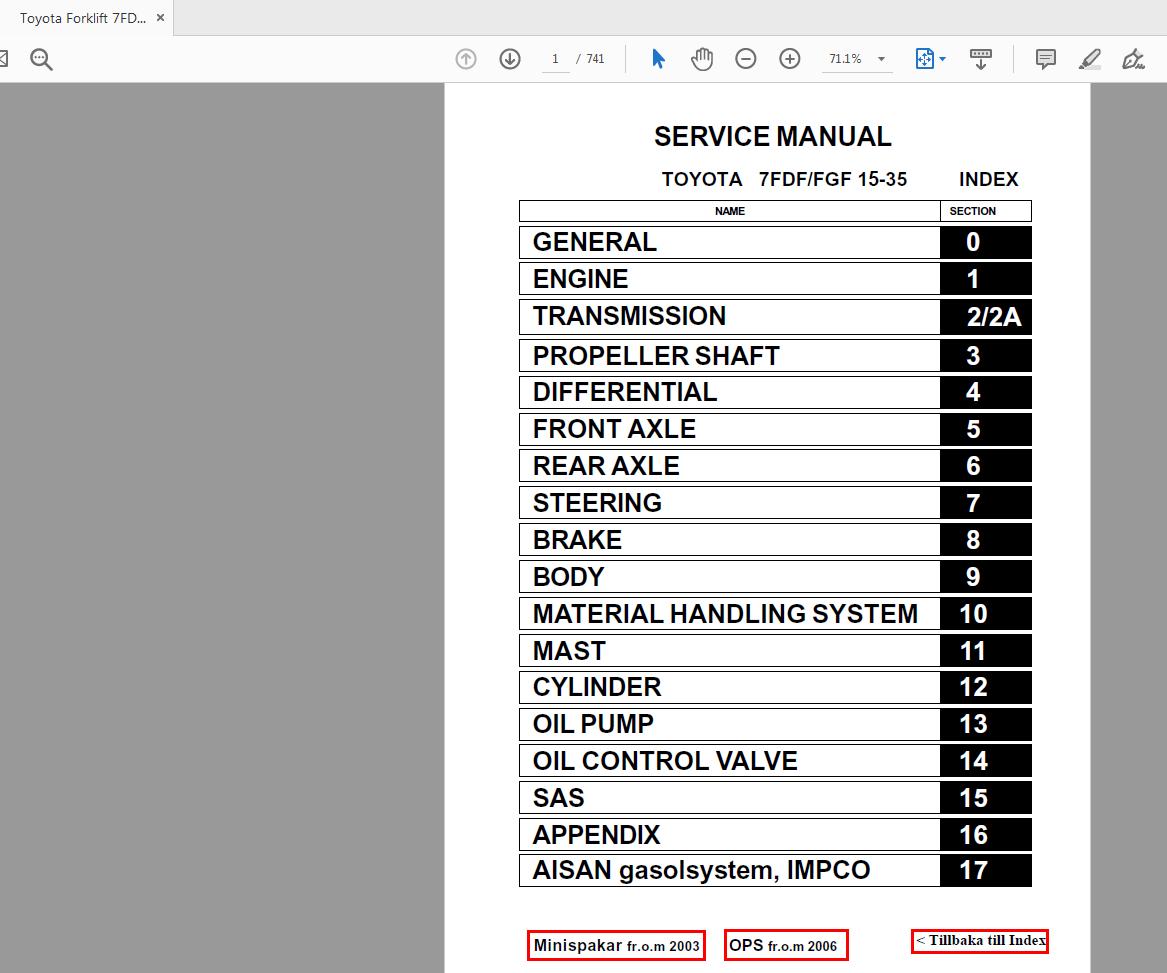Zoom out with the minus icon

coord(746,59)
